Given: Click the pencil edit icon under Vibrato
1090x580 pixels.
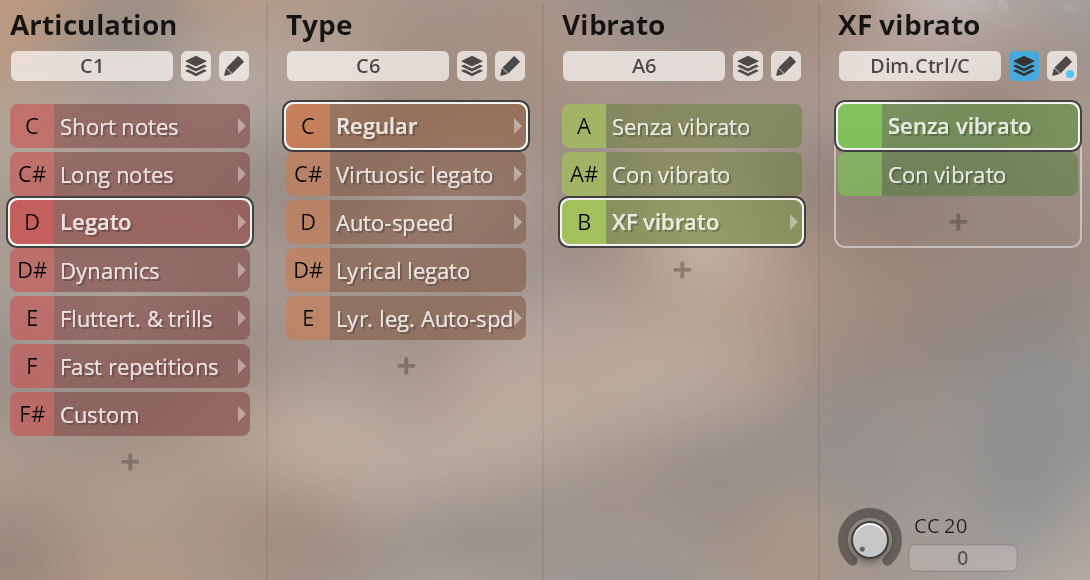Looking at the screenshot, I should (786, 66).
